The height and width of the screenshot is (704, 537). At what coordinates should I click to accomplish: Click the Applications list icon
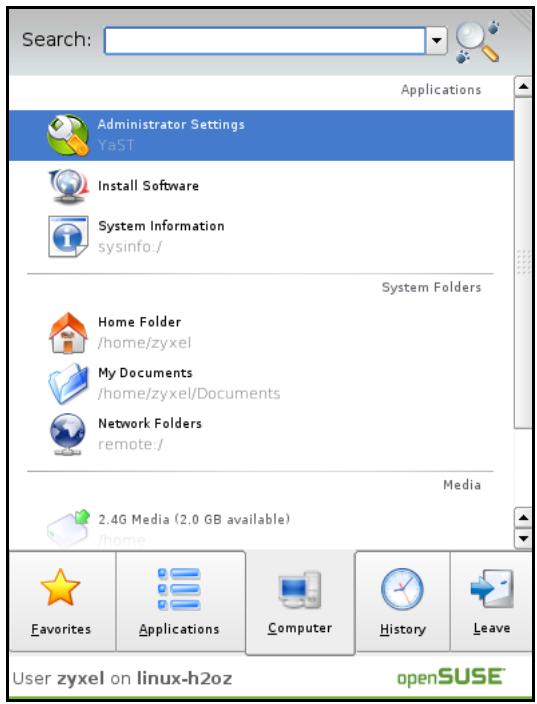point(179,589)
